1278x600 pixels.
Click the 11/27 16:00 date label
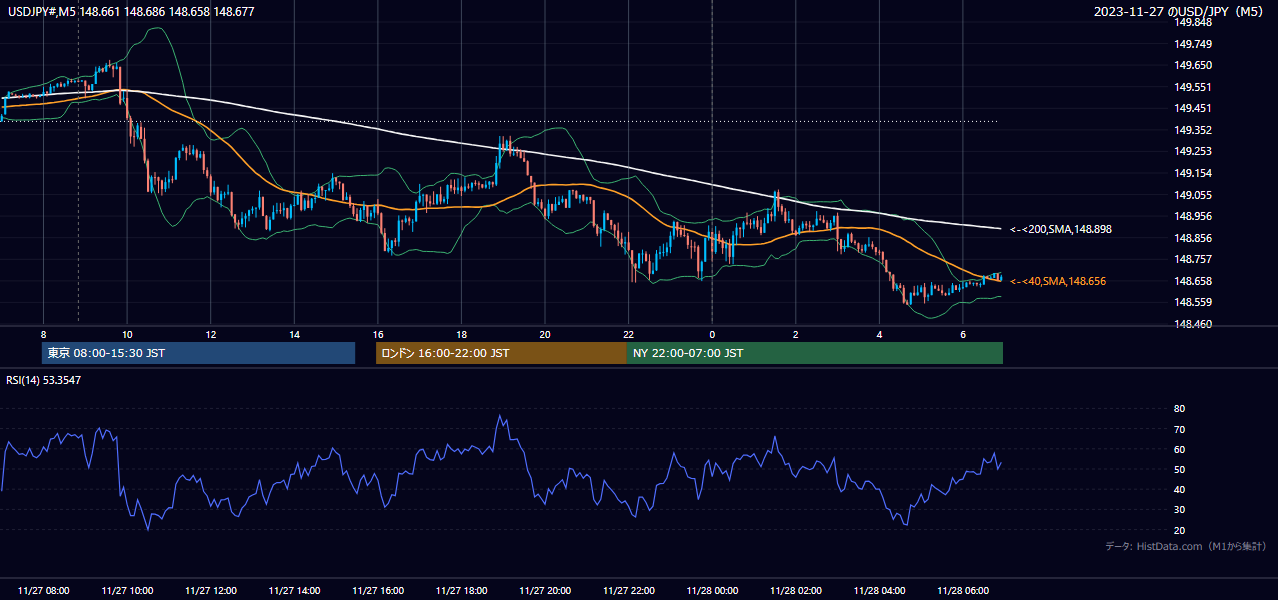tap(378, 591)
